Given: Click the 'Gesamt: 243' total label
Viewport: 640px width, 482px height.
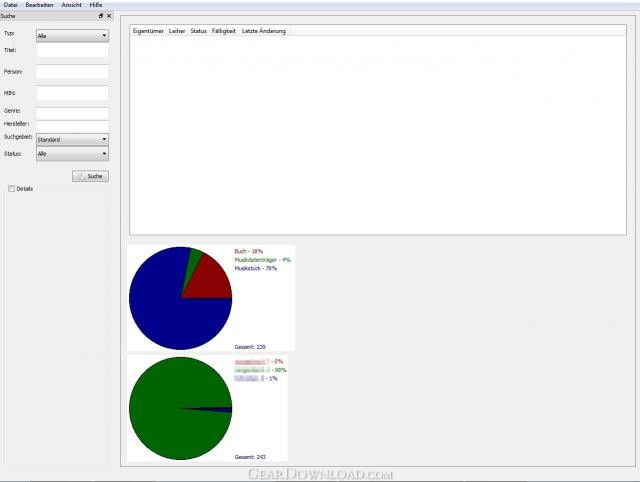Looking at the screenshot, I should [x=250, y=457].
